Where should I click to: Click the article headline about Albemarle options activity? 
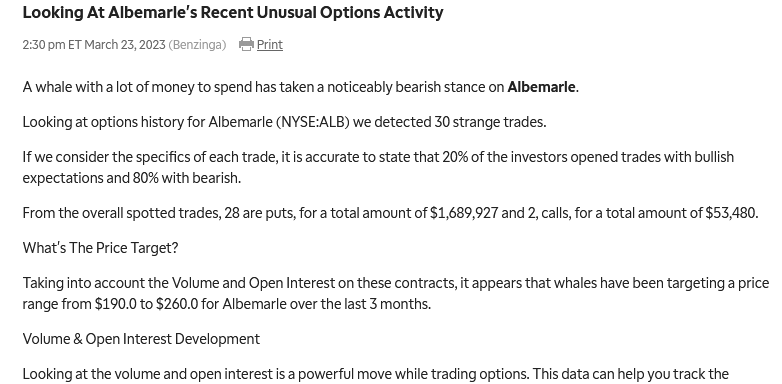233,12
